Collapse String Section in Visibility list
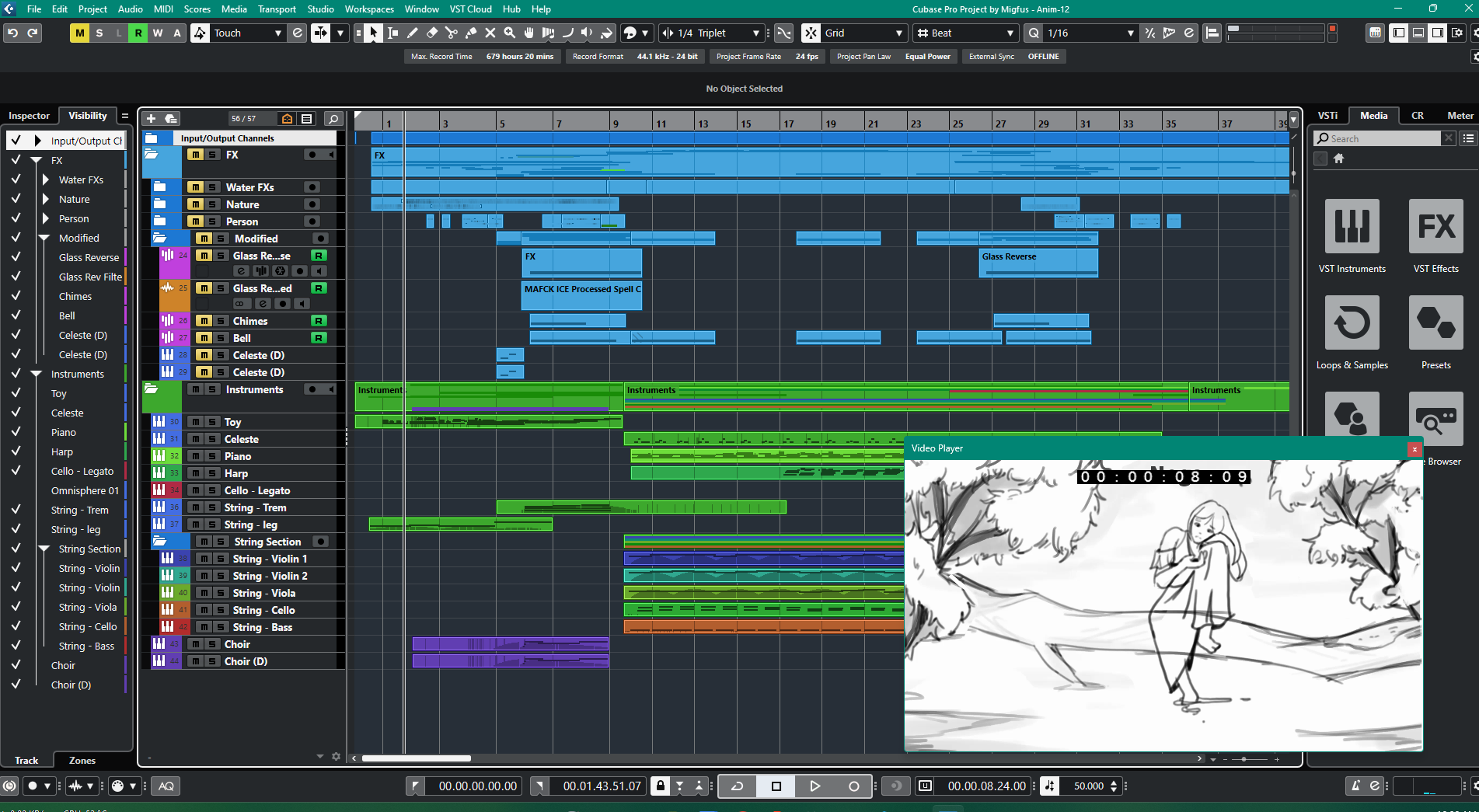The image size is (1479, 812). coord(44,549)
